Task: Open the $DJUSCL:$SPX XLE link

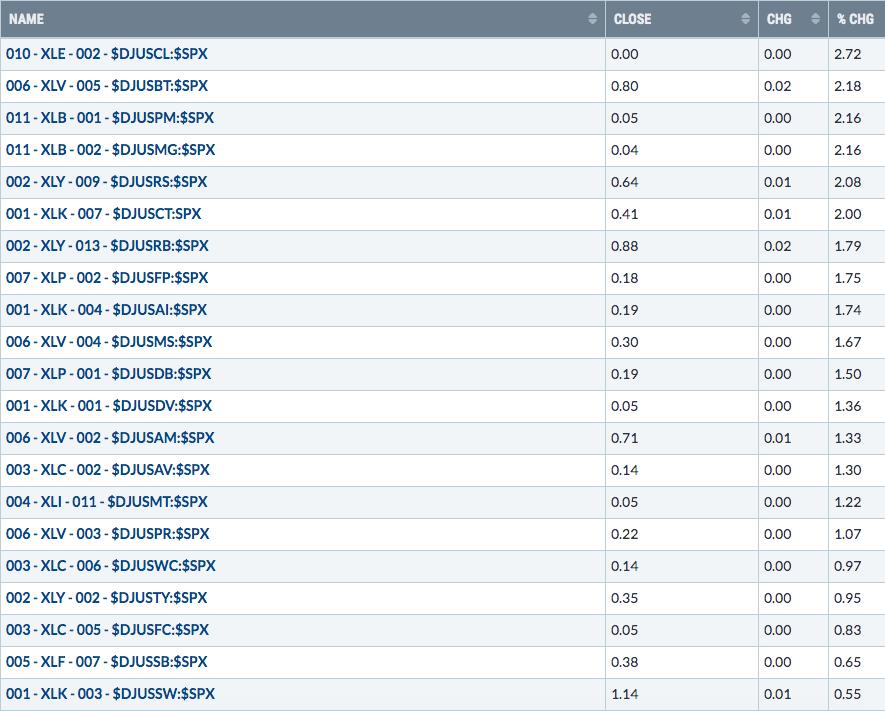Action: click(x=107, y=54)
